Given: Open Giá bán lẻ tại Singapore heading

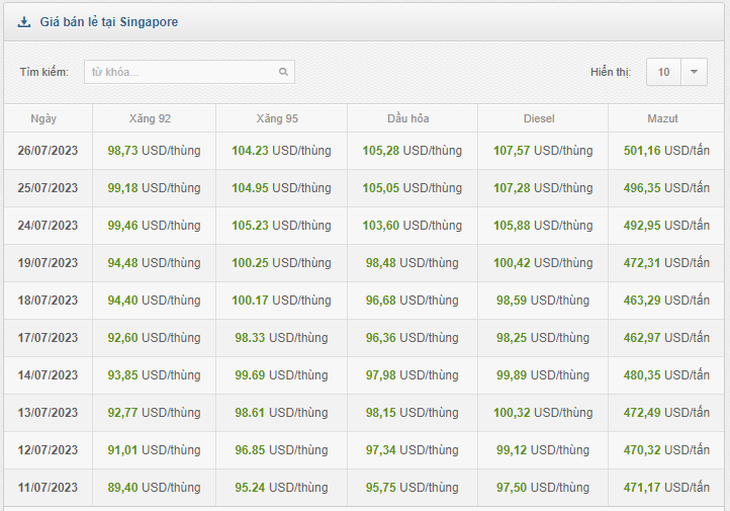Looking at the screenshot, I should point(109,22).
